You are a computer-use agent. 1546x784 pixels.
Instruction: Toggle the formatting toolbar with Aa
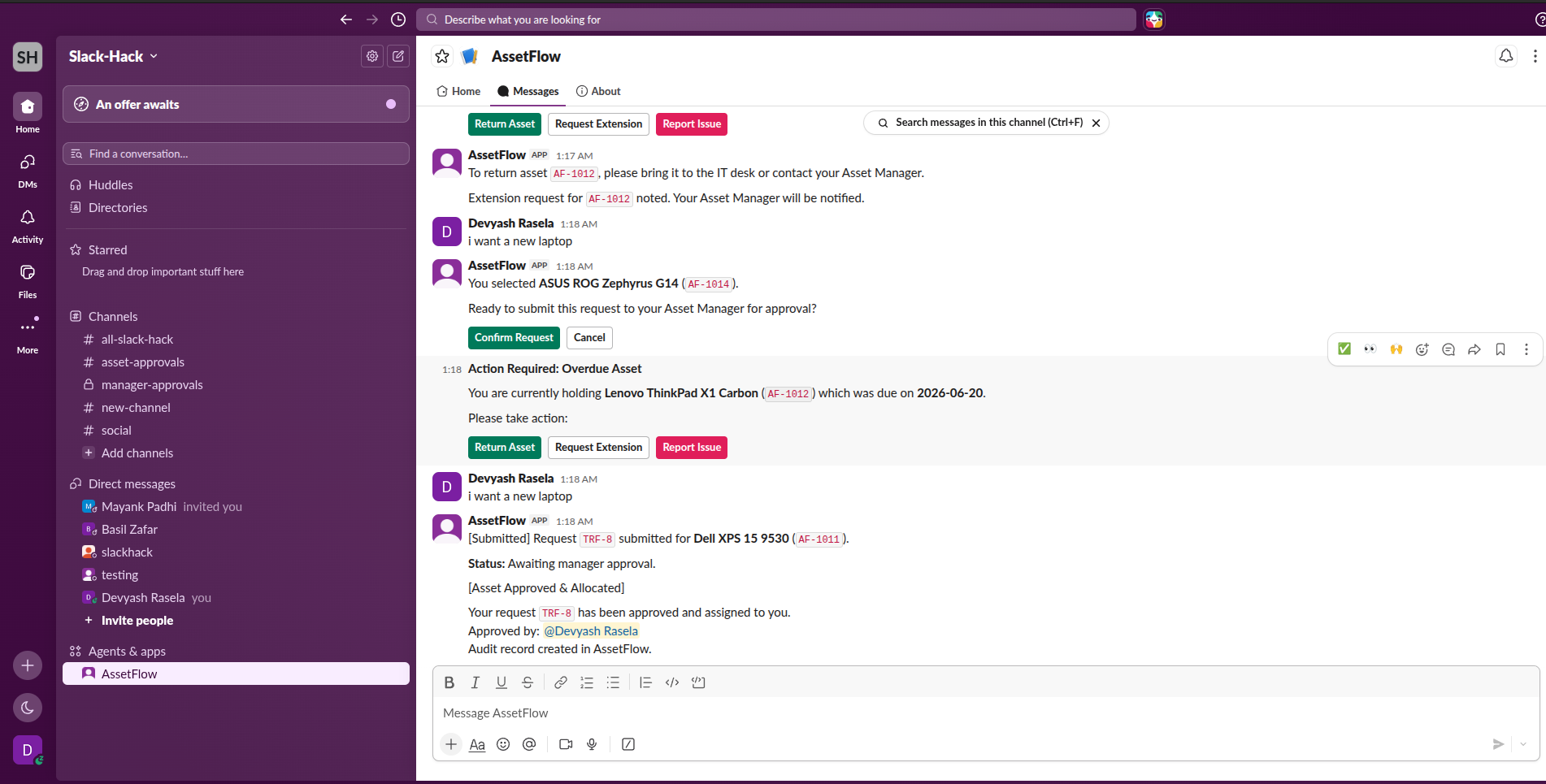477,744
